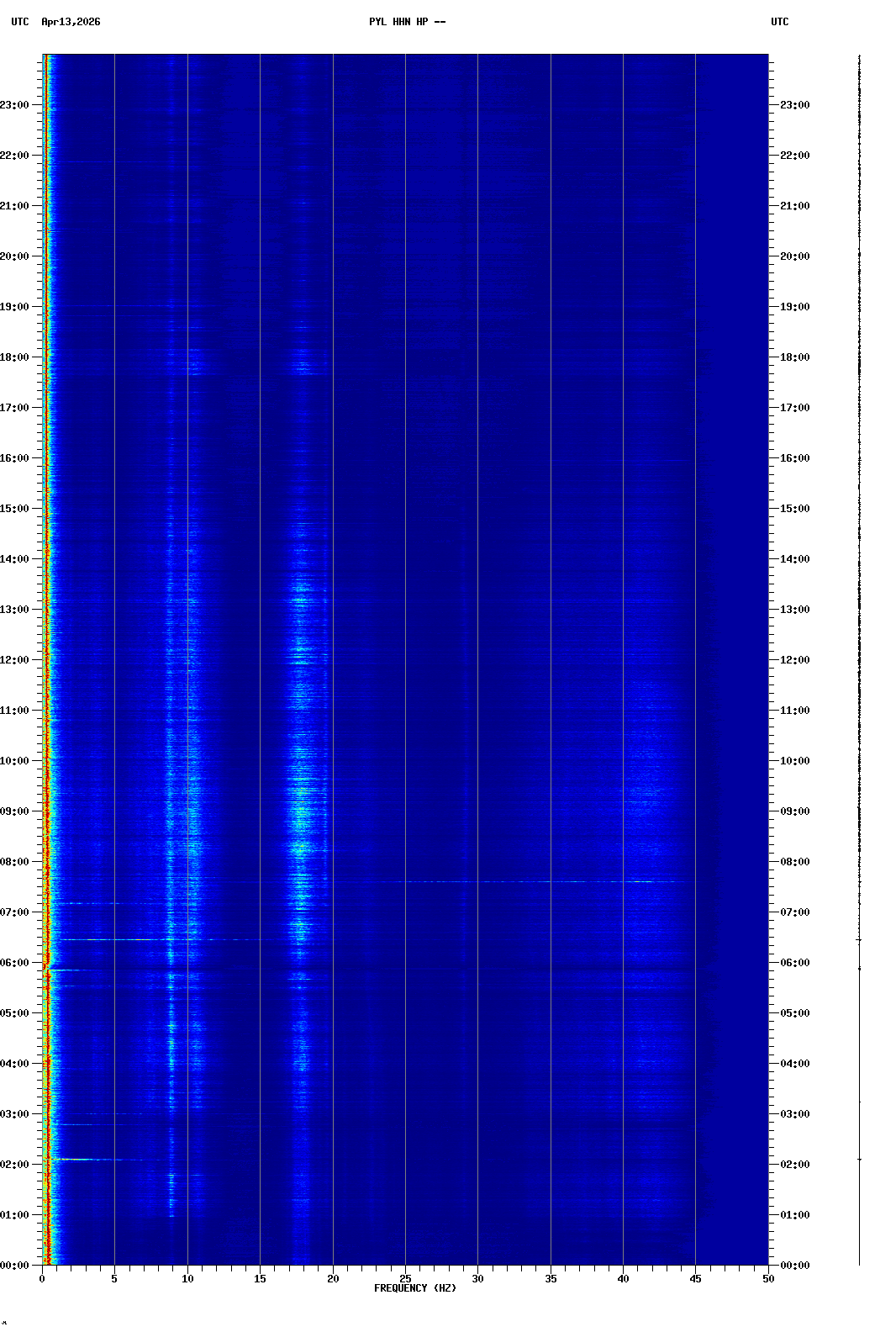Click the FREQUENCY (HZ) axis label
Image resolution: width=896 pixels, height=1332 pixels.
point(415,1288)
